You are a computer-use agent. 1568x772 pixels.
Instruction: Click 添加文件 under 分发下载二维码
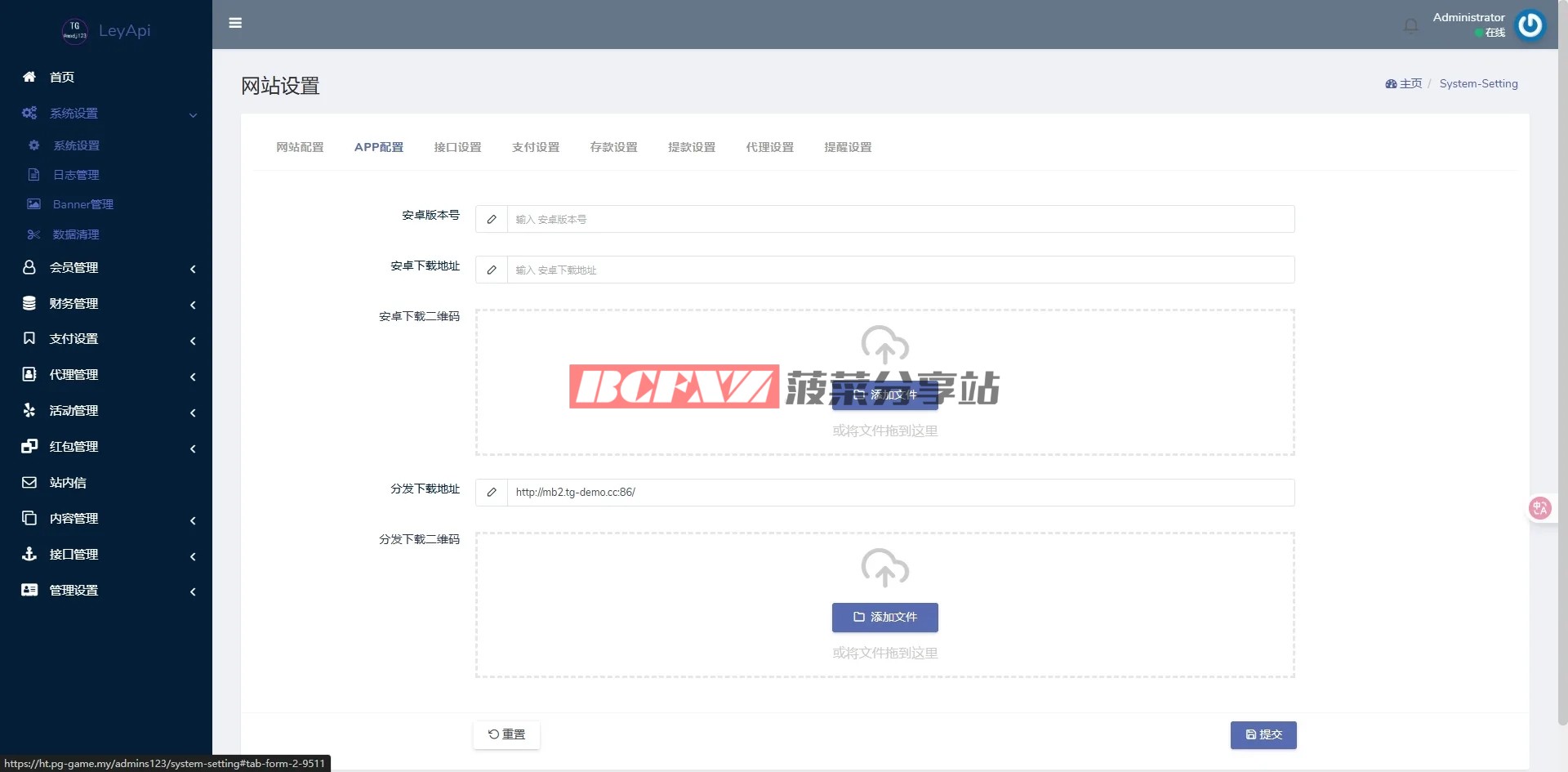(x=884, y=617)
